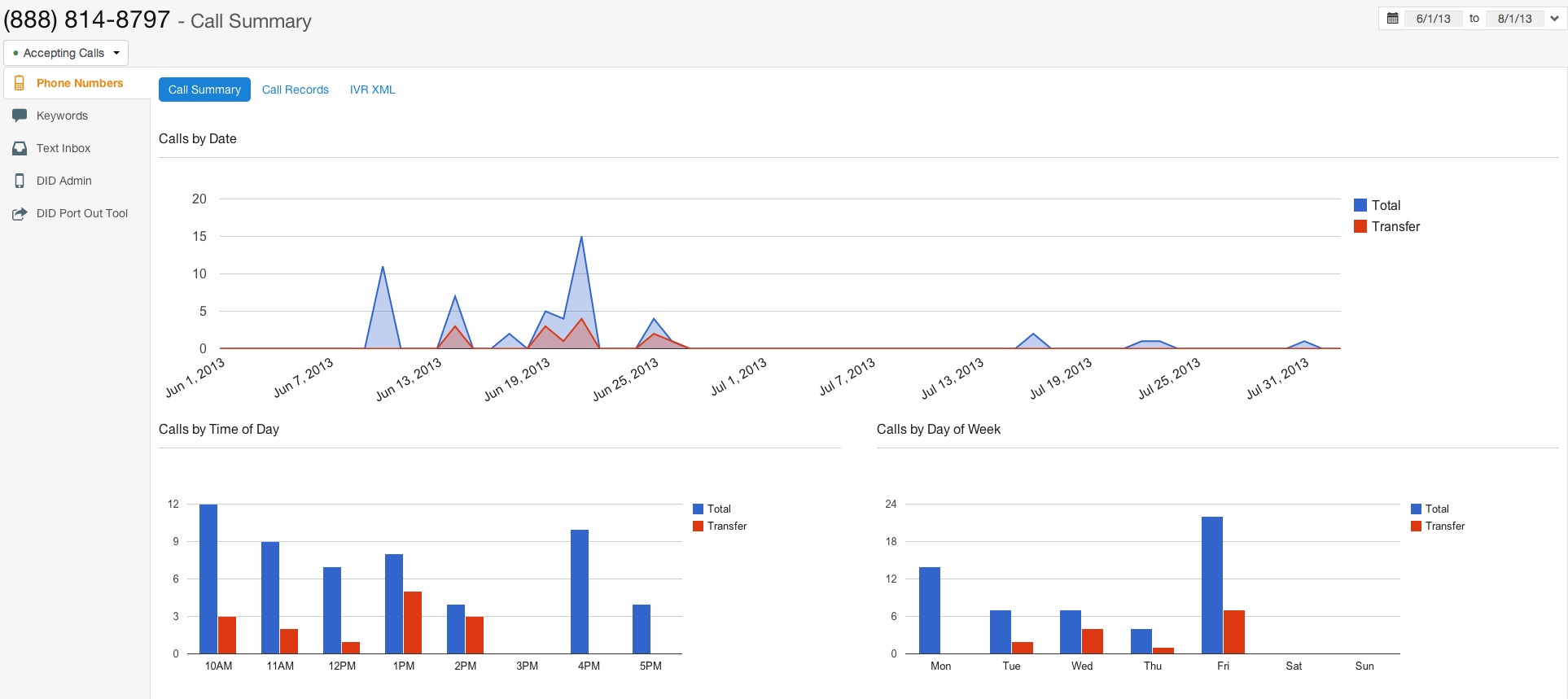Click the Keywords speech bubble icon

point(20,116)
